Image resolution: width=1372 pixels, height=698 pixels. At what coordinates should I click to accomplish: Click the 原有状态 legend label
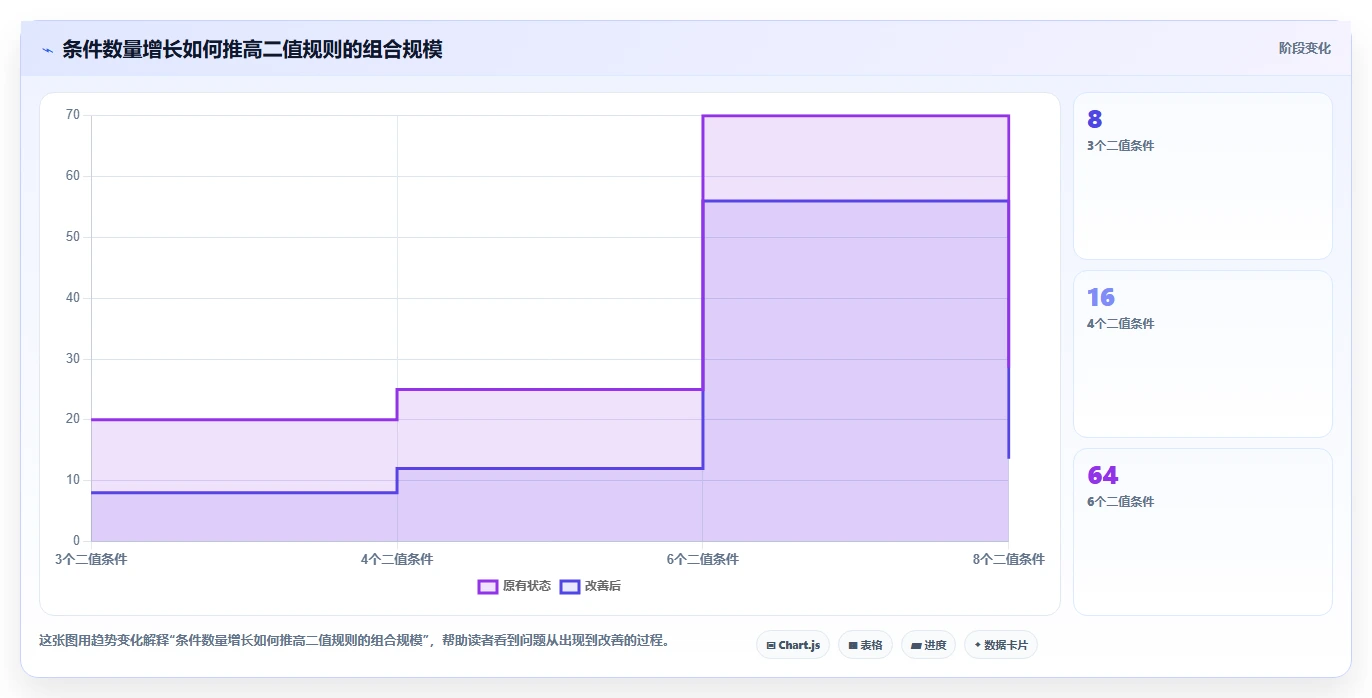pyautogui.click(x=527, y=586)
